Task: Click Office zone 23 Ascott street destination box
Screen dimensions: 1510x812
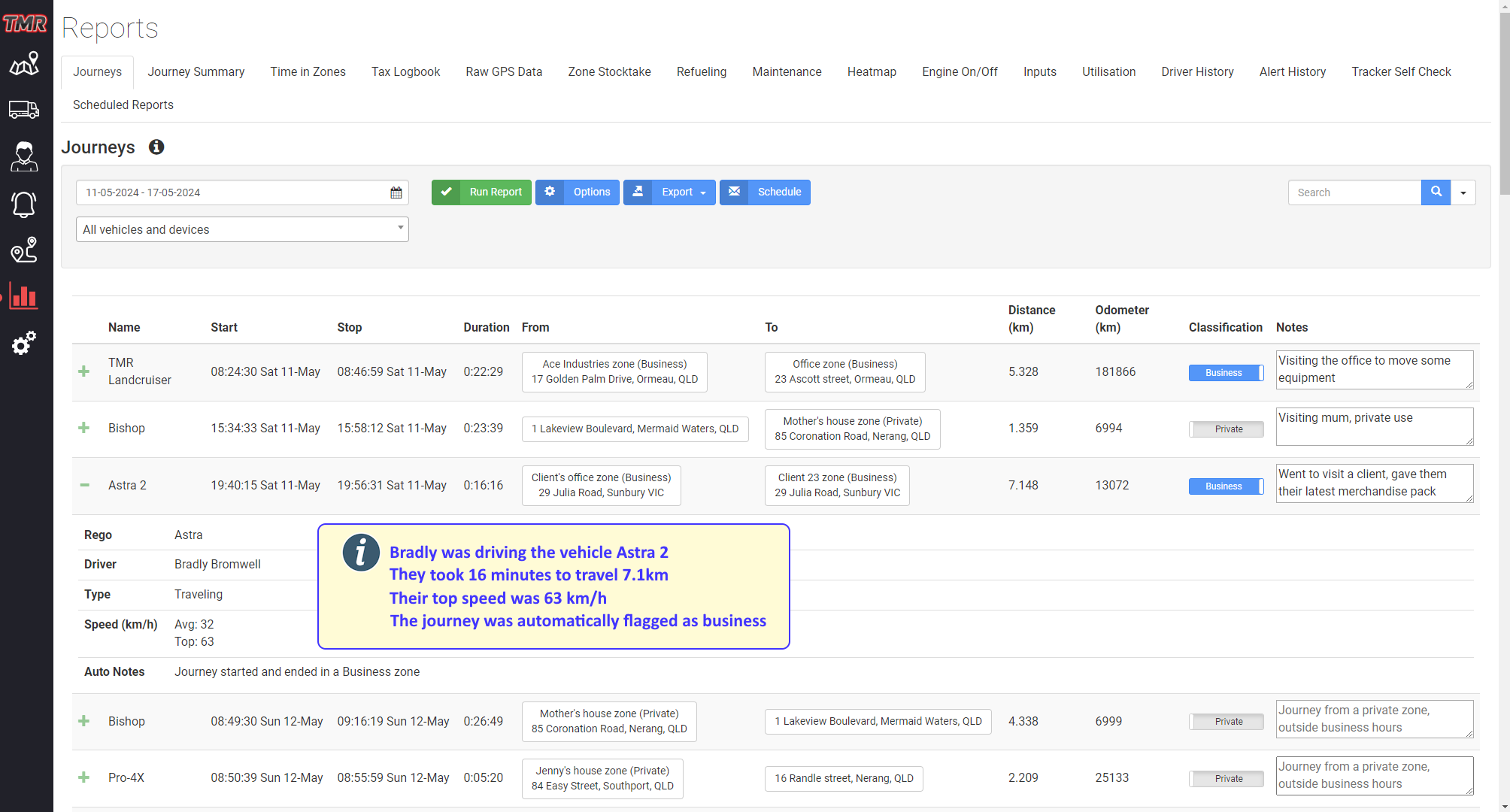Action: 845,371
